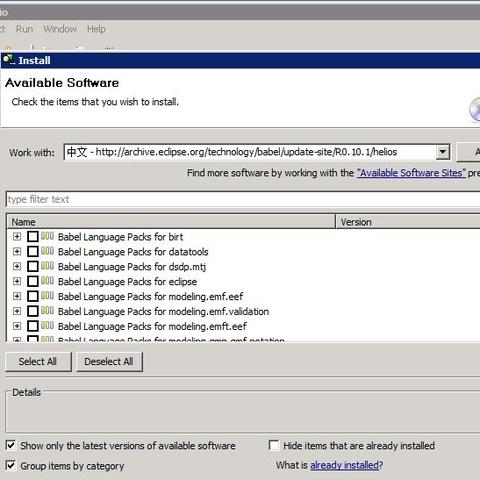Click the Work with URL text field
The width and height of the screenshot is (480, 480).
(250, 152)
